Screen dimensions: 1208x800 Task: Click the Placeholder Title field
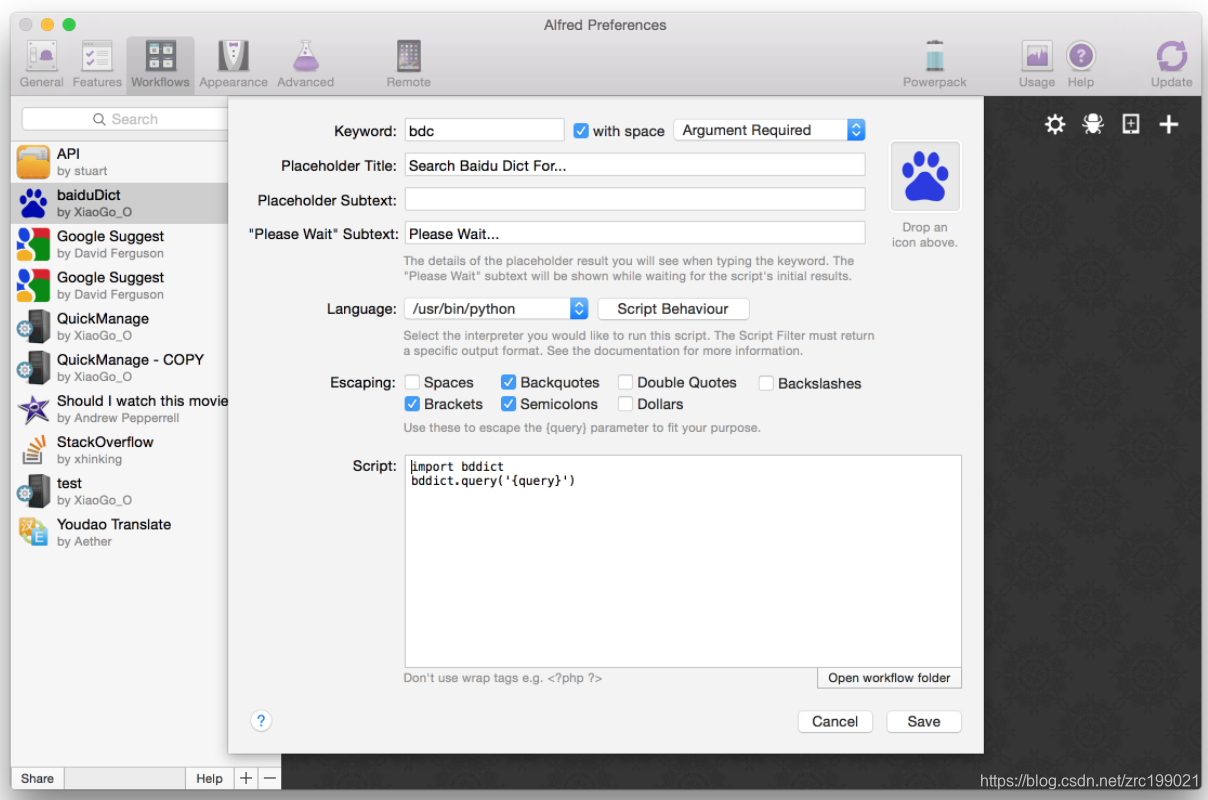635,165
